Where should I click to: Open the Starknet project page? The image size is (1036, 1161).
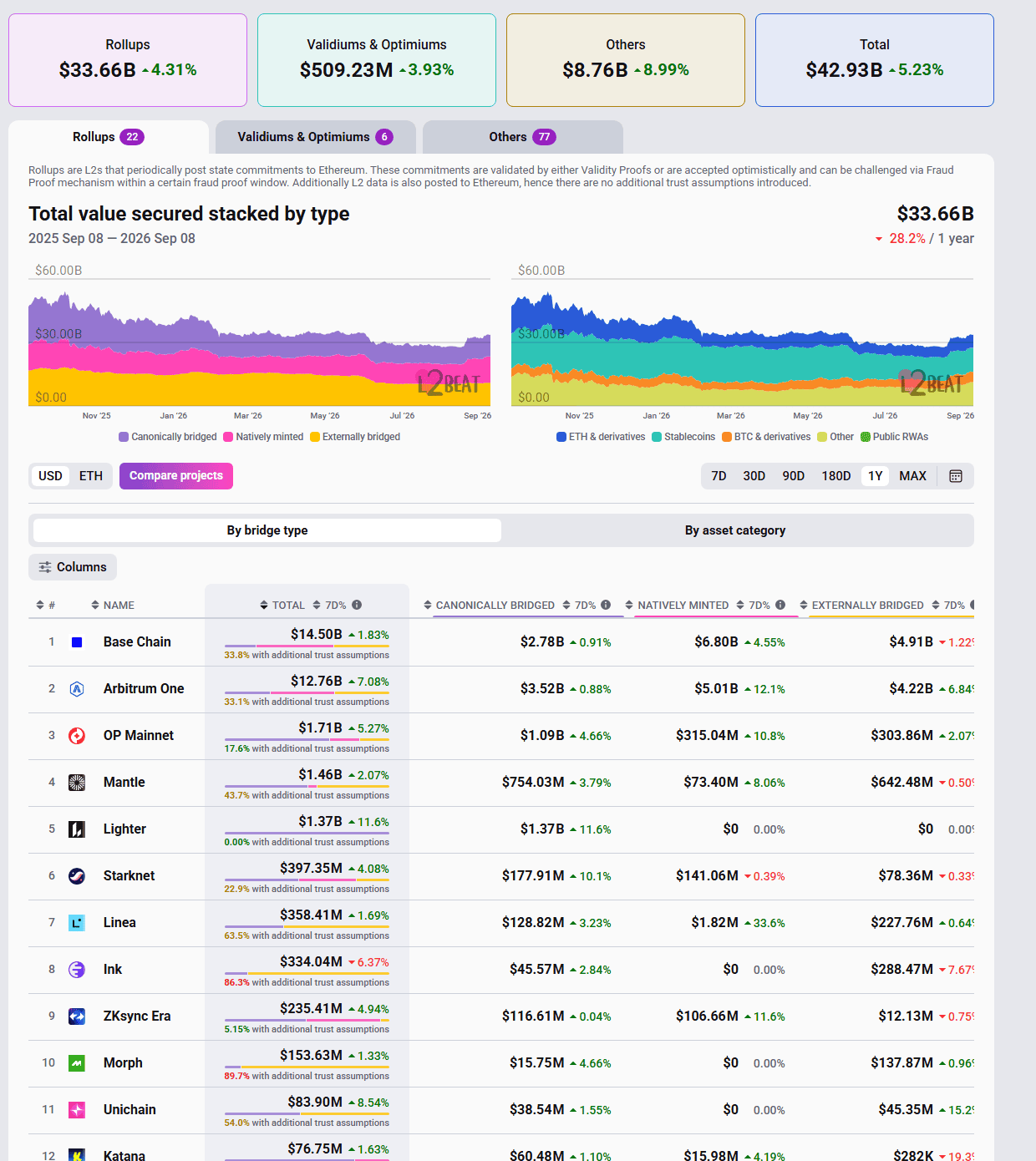click(x=129, y=876)
